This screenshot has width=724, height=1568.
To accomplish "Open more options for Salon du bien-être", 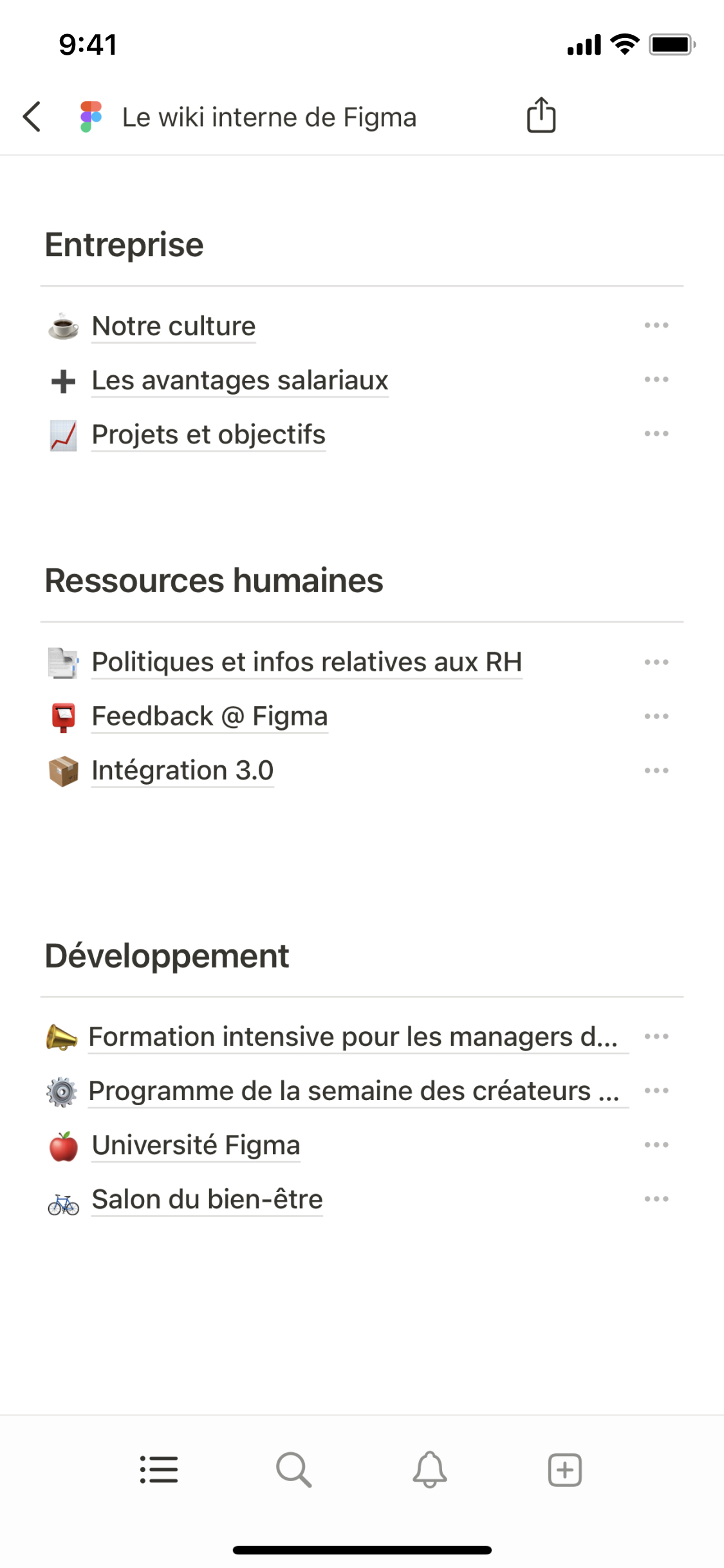I will 656,1199.
